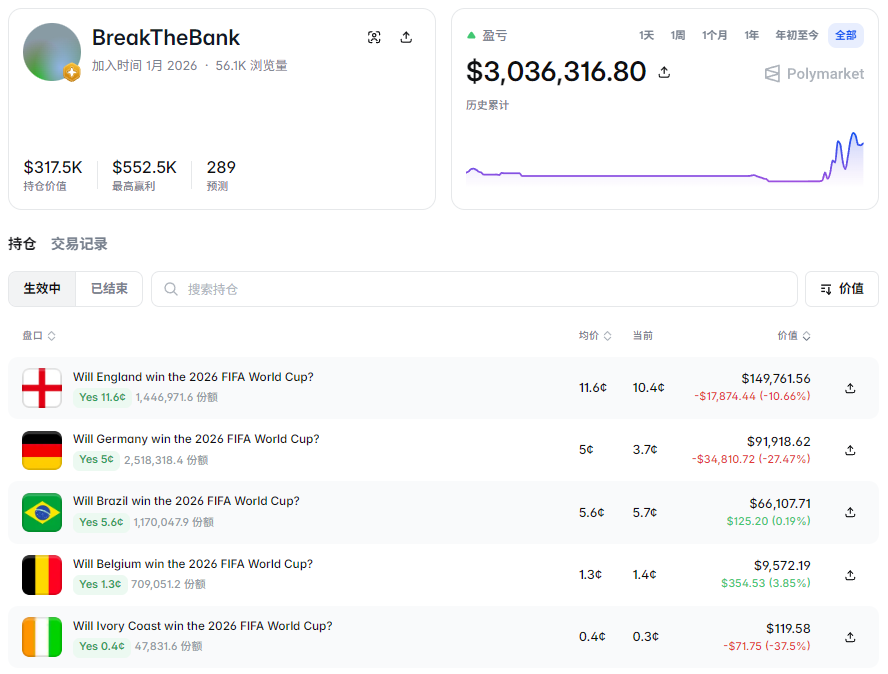Share the Germany World Cup position
The height and width of the screenshot is (674, 888).
(850, 450)
